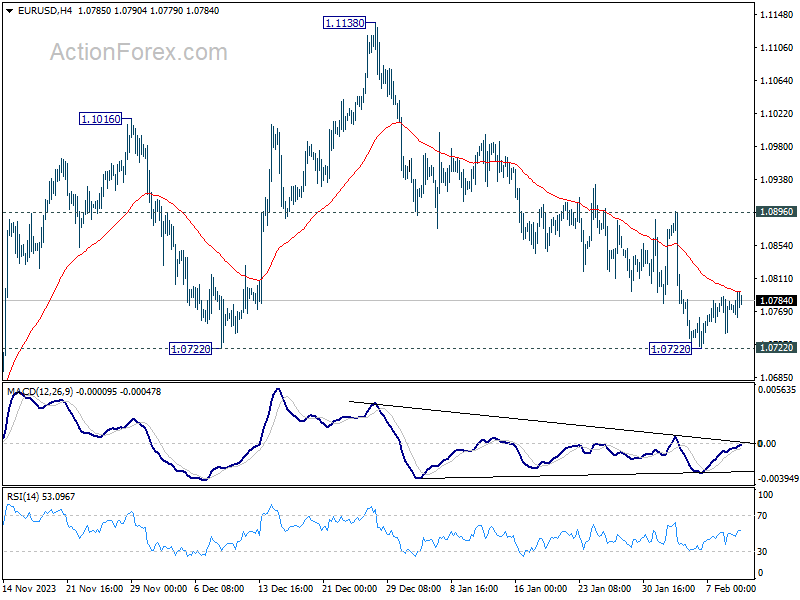Click the 1.08110 price axis value
Image resolution: width=800 pixels, height=600 pixels.
pos(777,279)
